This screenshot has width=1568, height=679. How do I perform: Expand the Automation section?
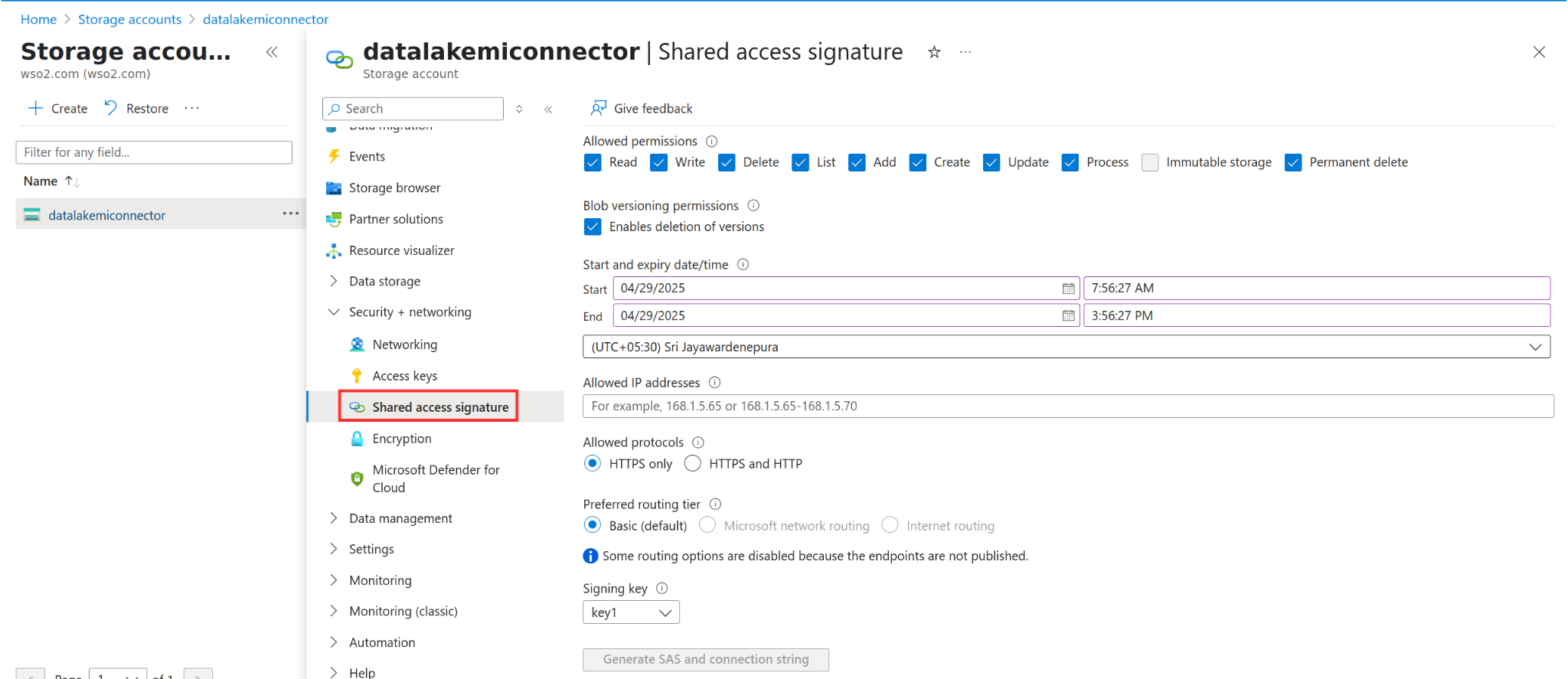(334, 642)
